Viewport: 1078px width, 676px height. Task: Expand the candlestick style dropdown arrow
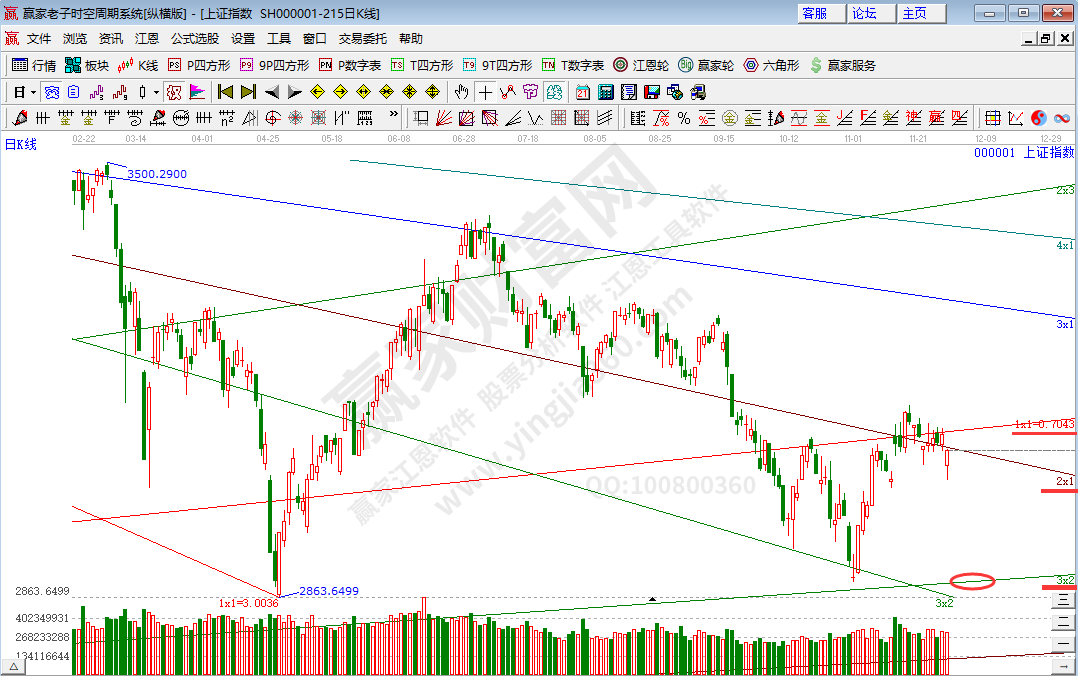point(155,92)
